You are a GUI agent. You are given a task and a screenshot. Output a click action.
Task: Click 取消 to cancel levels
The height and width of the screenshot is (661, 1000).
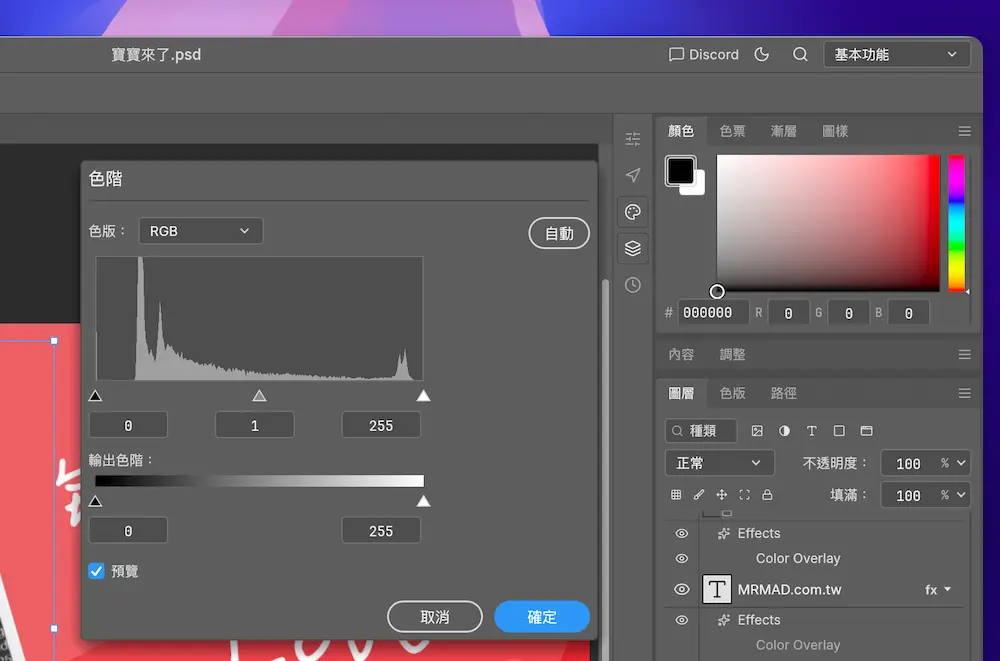pos(435,617)
